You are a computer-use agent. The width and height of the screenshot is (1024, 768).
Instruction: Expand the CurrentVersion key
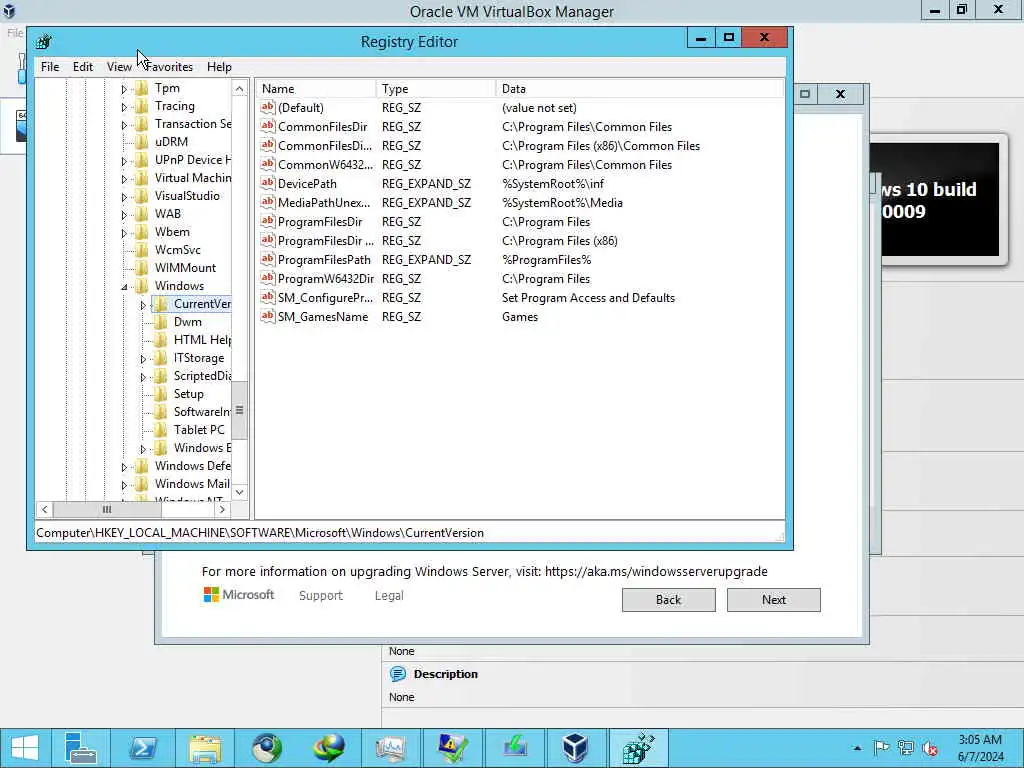pyautogui.click(x=143, y=305)
